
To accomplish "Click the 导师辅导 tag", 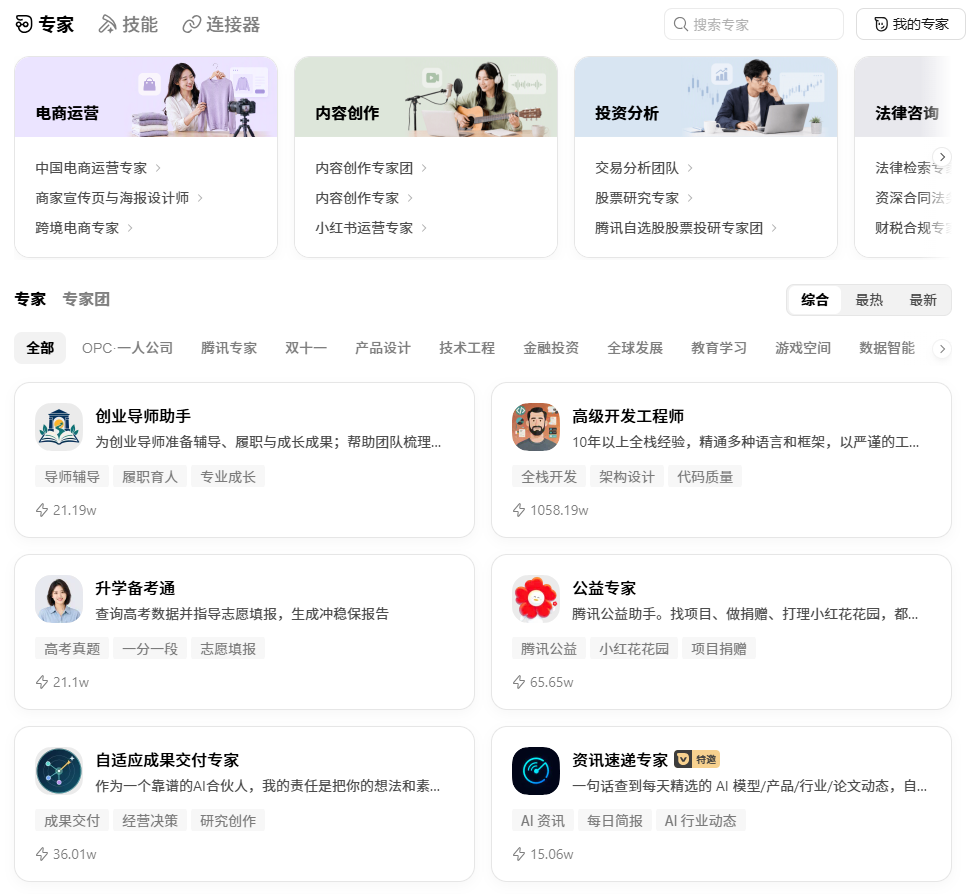I will 72,477.
